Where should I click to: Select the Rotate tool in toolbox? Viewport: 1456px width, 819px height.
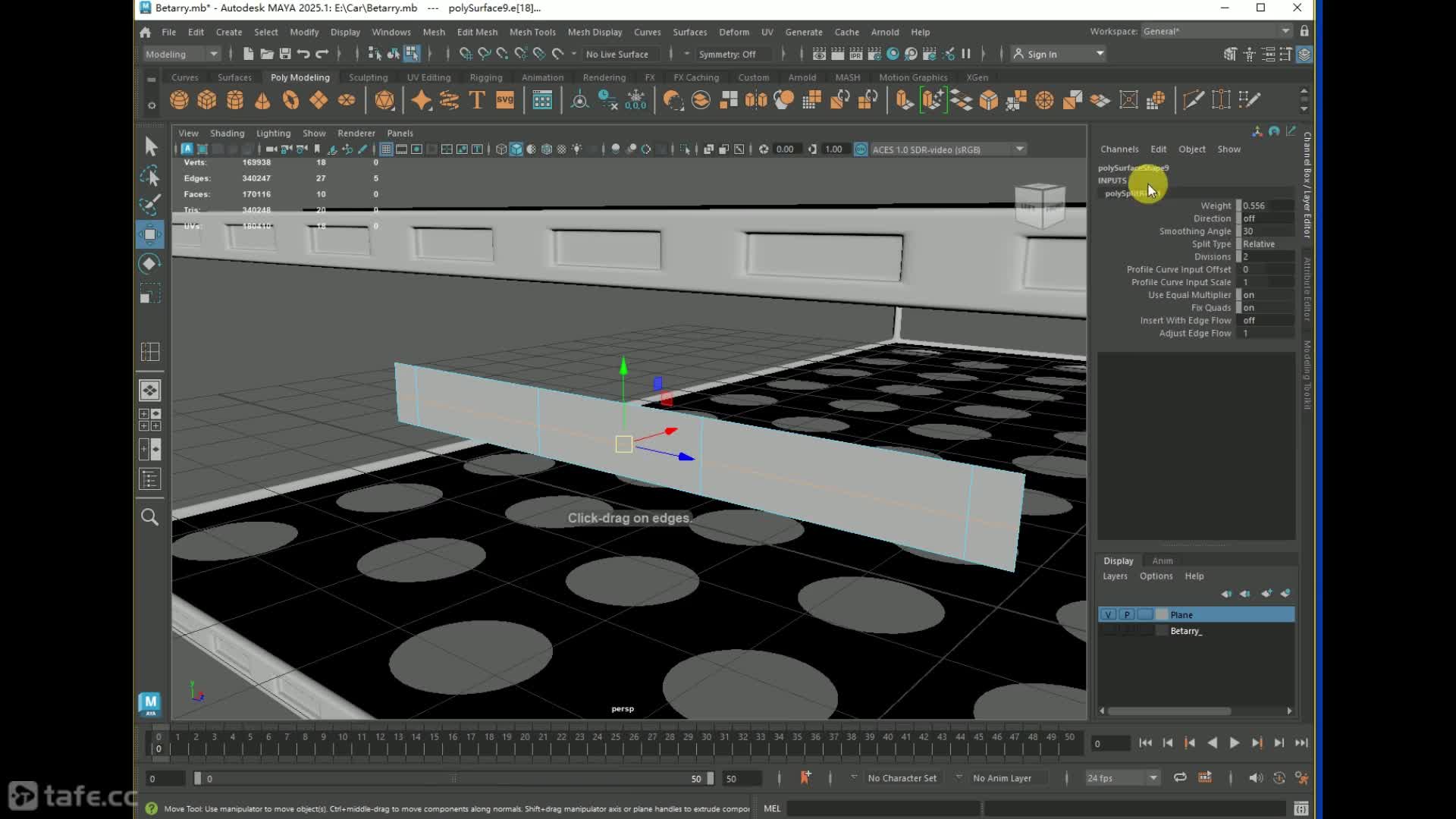point(149,264)
